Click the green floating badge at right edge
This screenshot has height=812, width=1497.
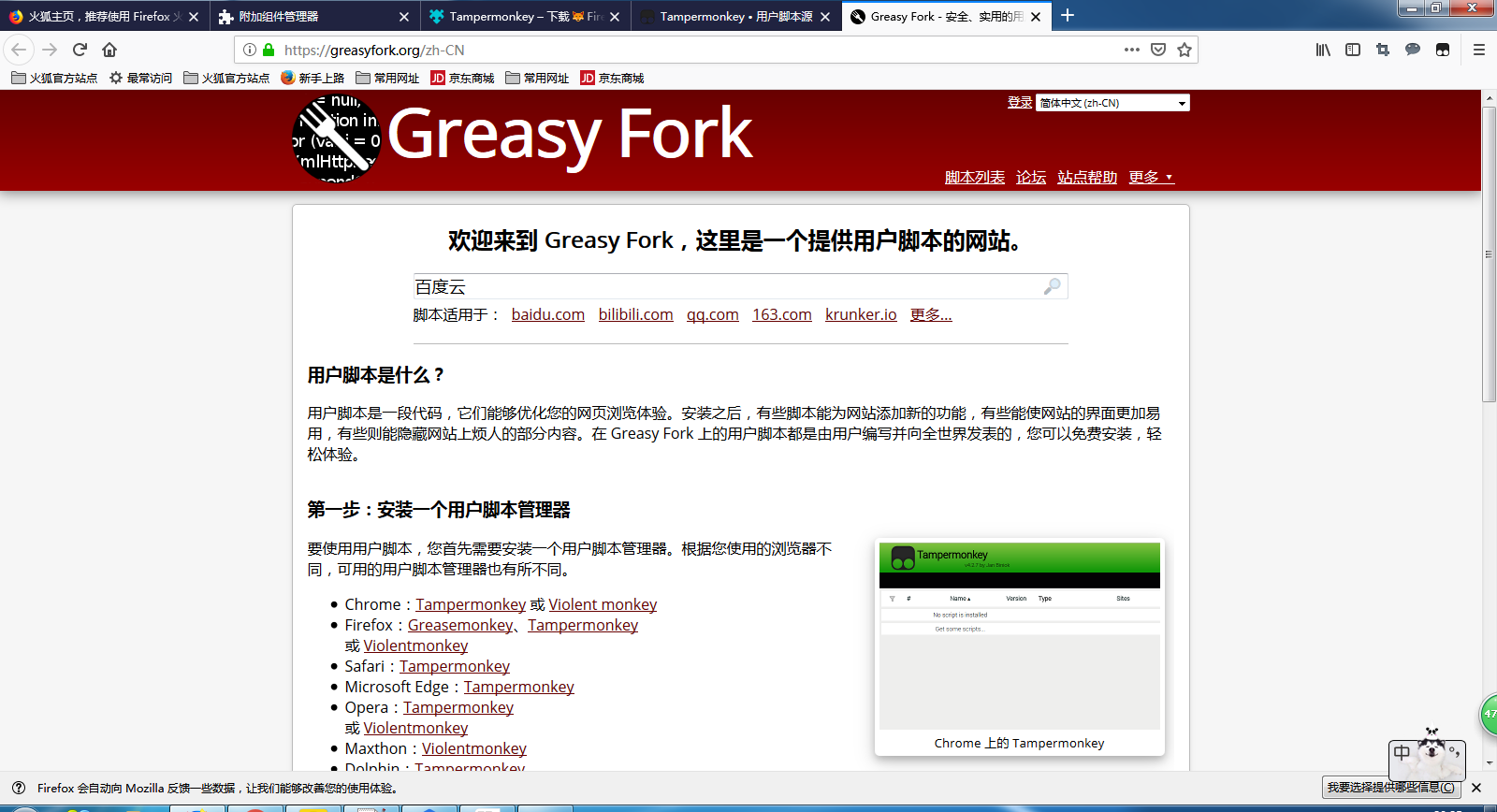pyautogui.click(x=1489, y=714)
